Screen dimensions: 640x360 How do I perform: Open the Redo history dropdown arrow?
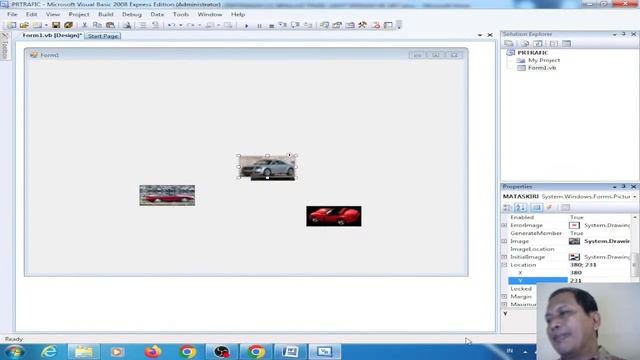pos(200,25)
